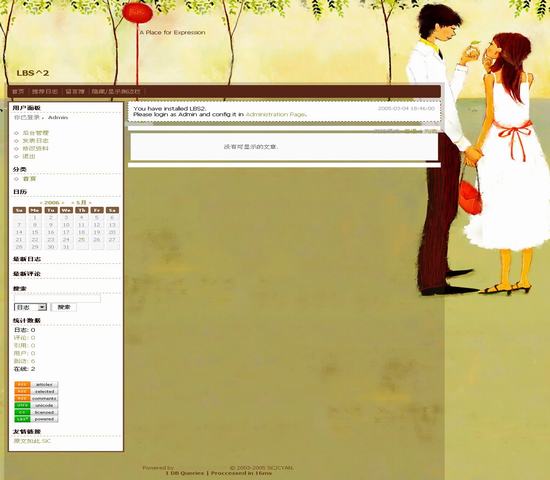Open the RSS articles feed badge
Screen dimensions: 550x480
pos(36,385)
